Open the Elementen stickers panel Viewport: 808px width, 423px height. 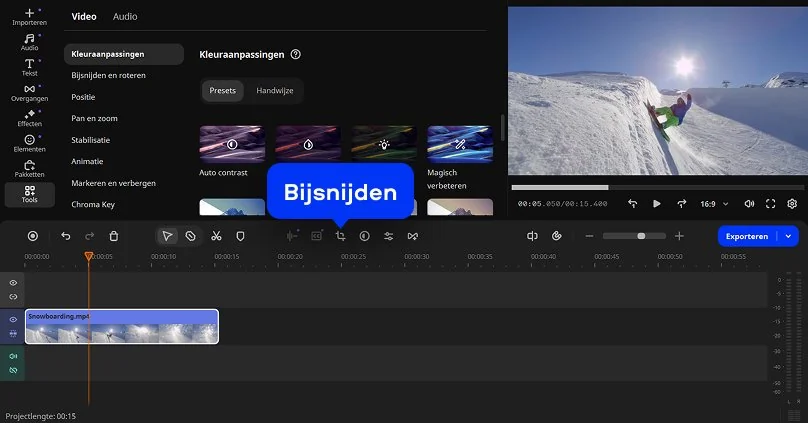point(29,143)
